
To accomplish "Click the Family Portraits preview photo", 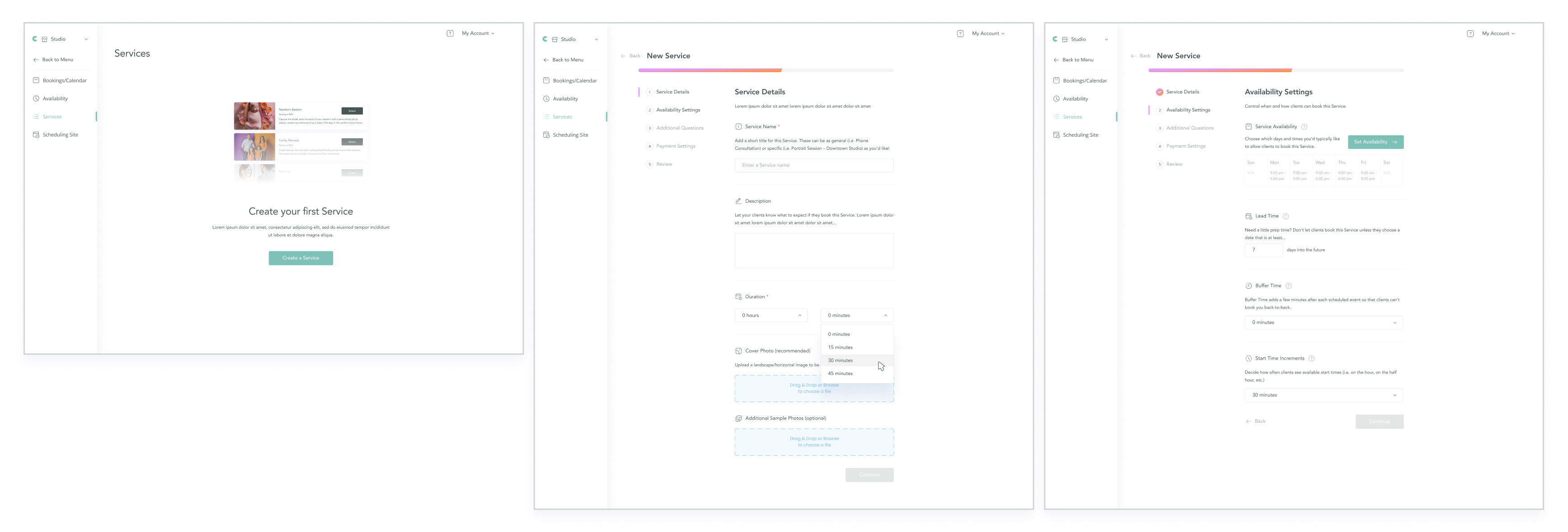I will (x=255, y=147).
